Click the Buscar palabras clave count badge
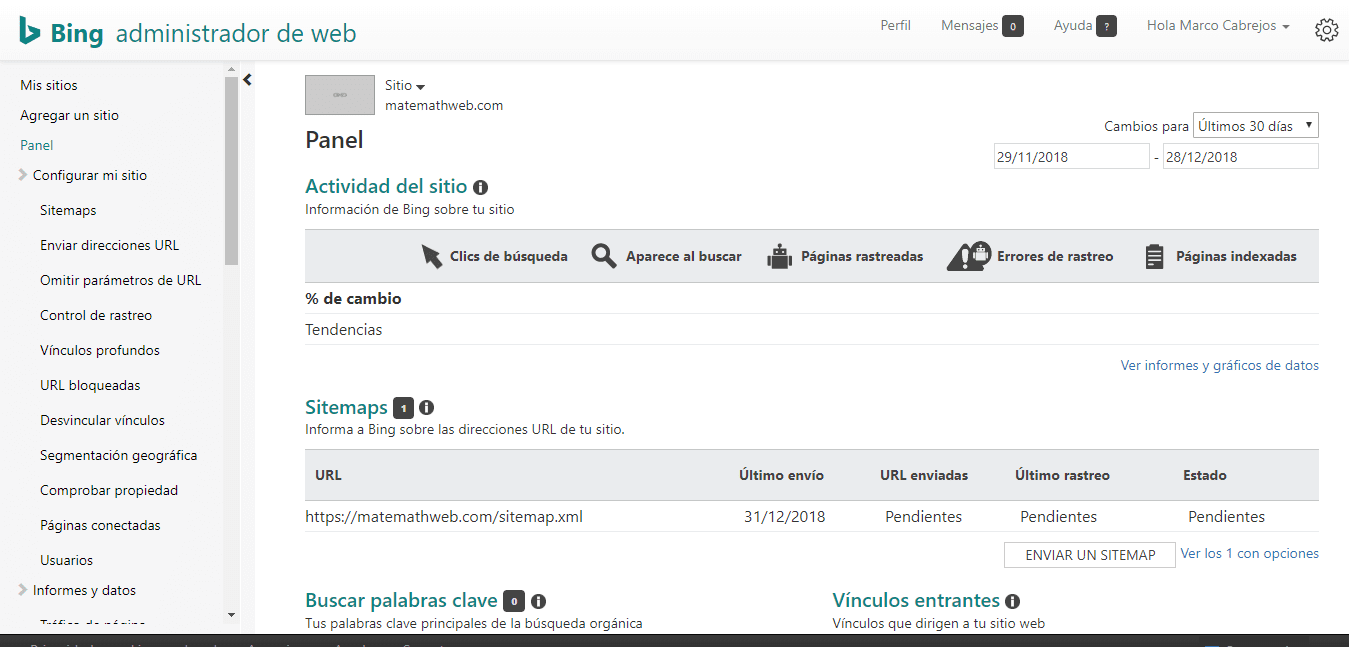Screen dimensions: 1349x647 (x=514, y=601)
